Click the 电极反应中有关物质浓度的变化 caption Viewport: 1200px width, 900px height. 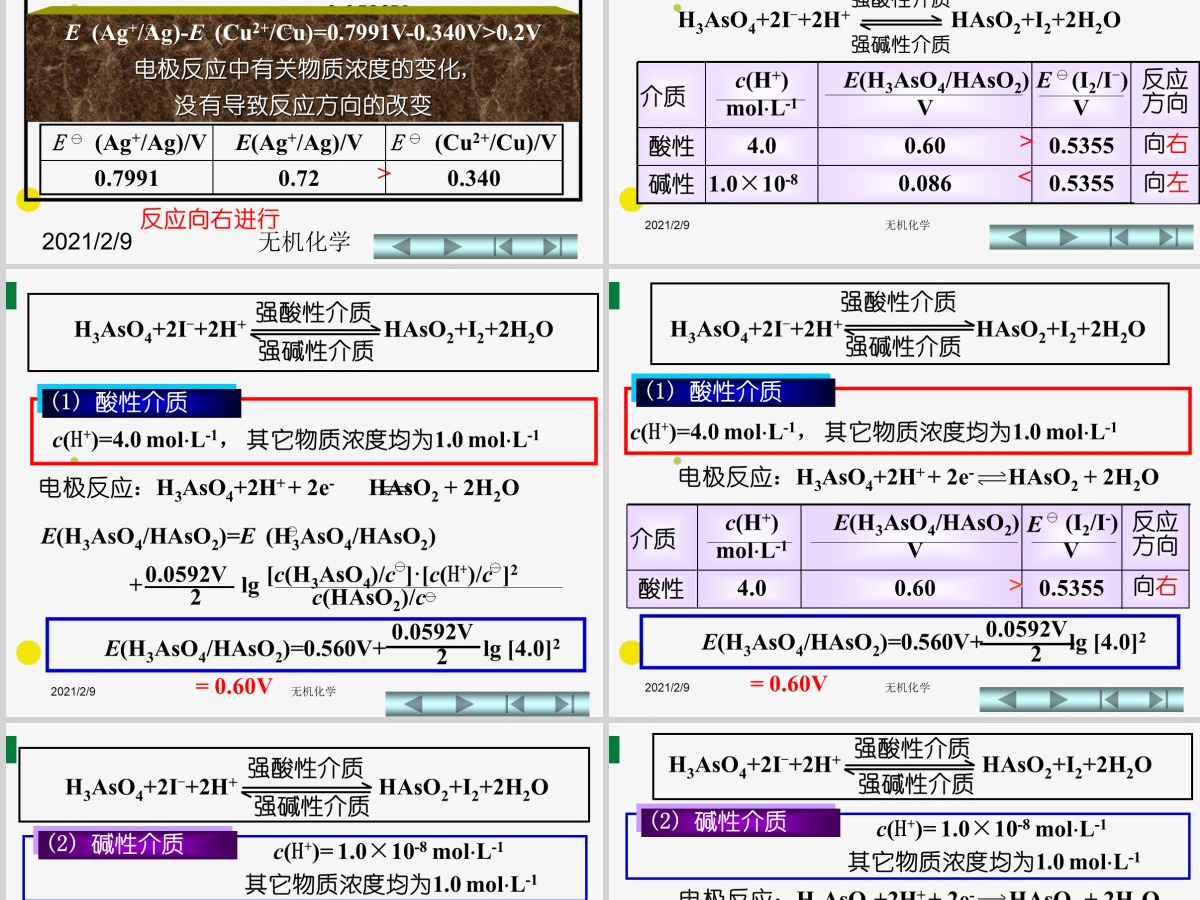(x=301, y=69)
